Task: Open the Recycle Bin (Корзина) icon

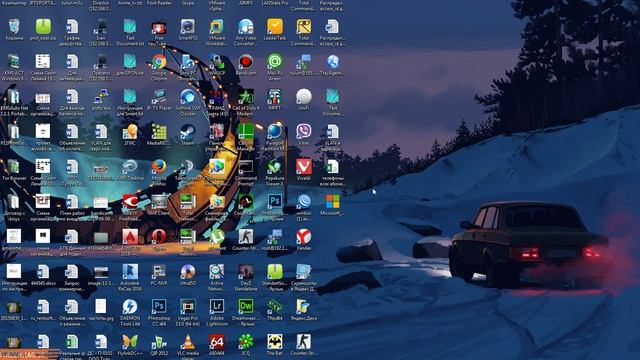Action: [x=14, y=27]
